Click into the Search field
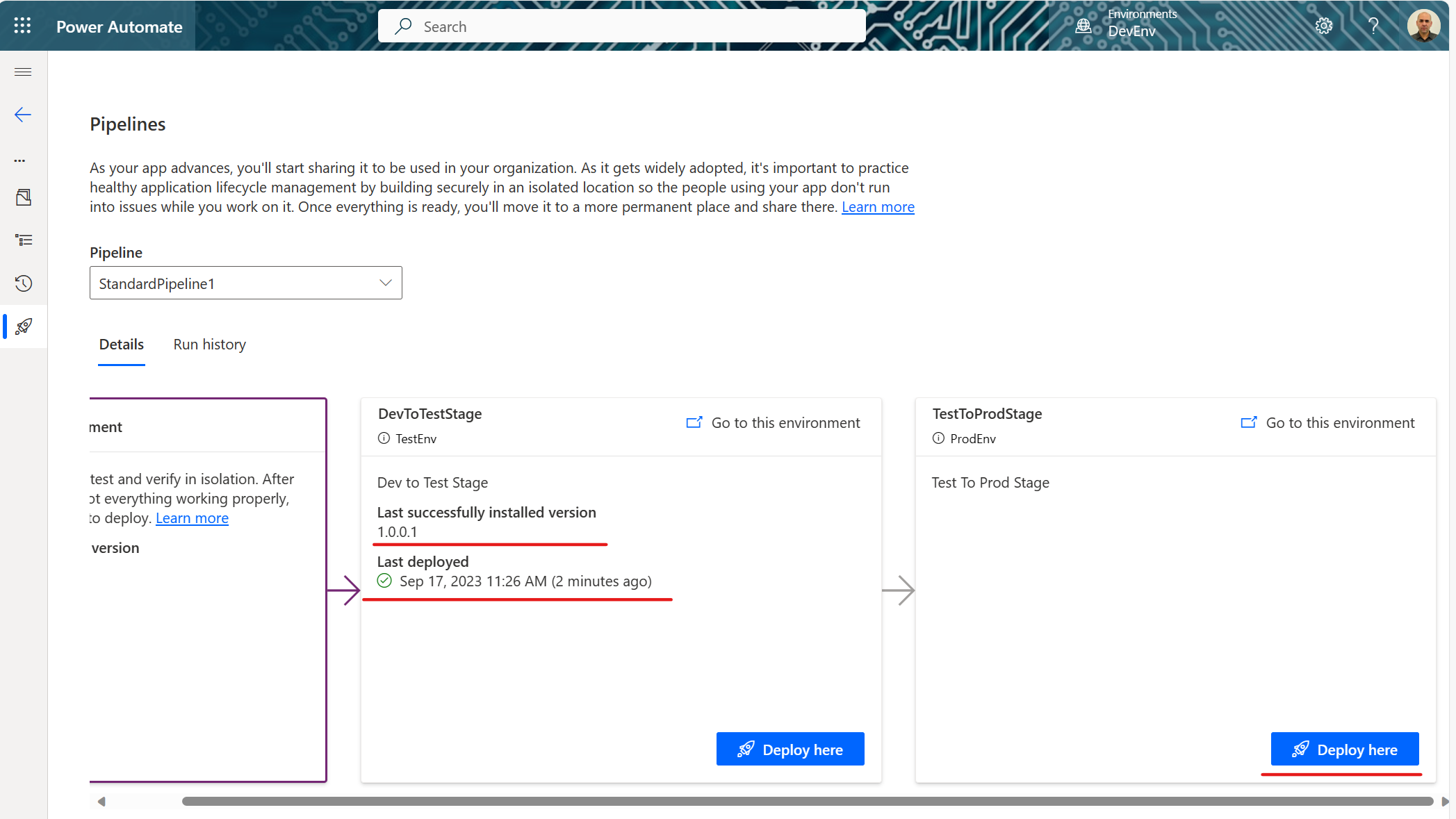1456x819 pixels. tap(621, 26)
